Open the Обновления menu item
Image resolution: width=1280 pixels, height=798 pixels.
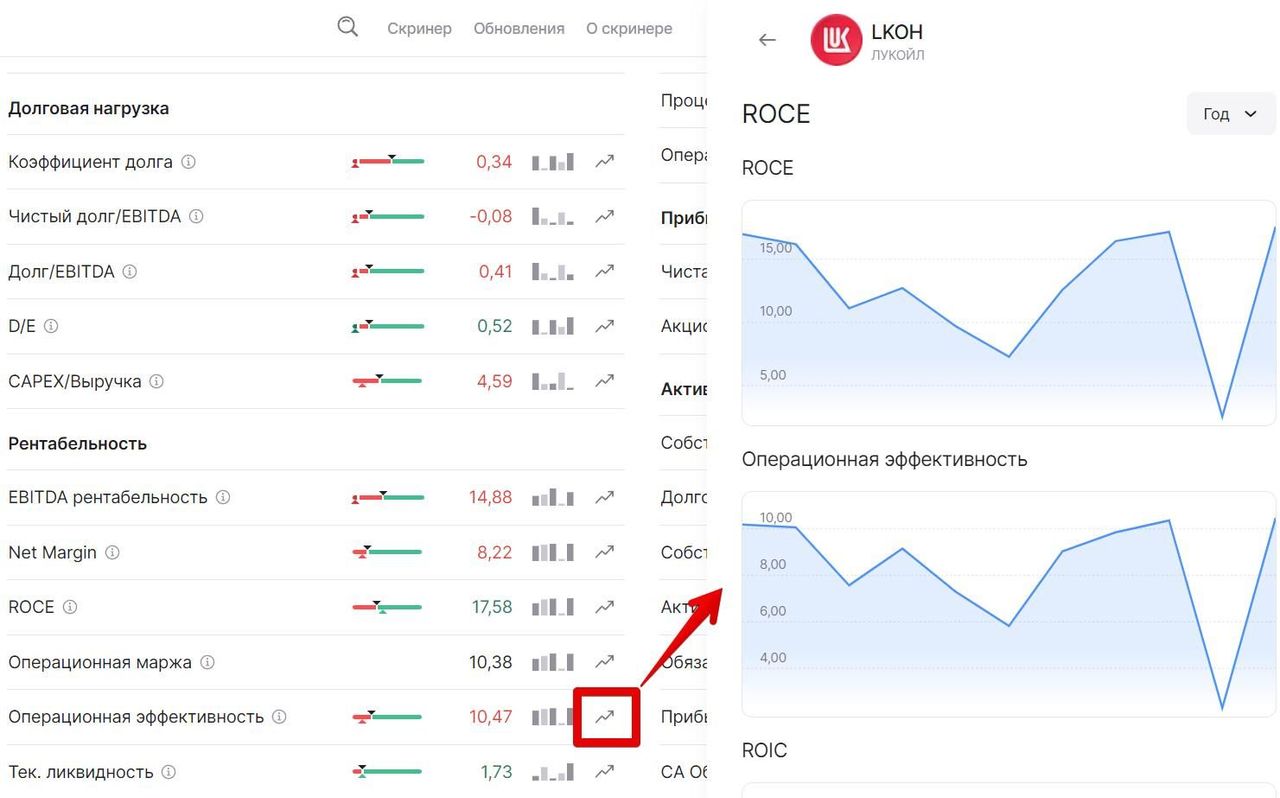[519, 29]
